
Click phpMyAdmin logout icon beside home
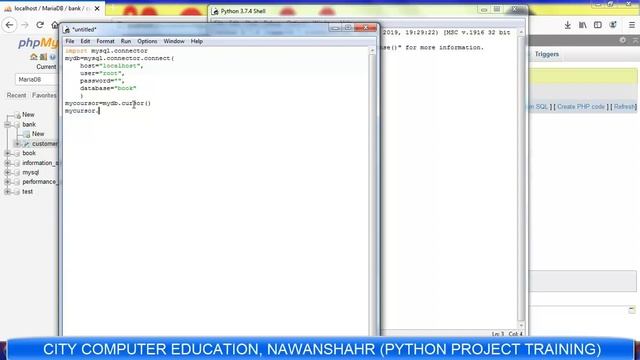43,57
